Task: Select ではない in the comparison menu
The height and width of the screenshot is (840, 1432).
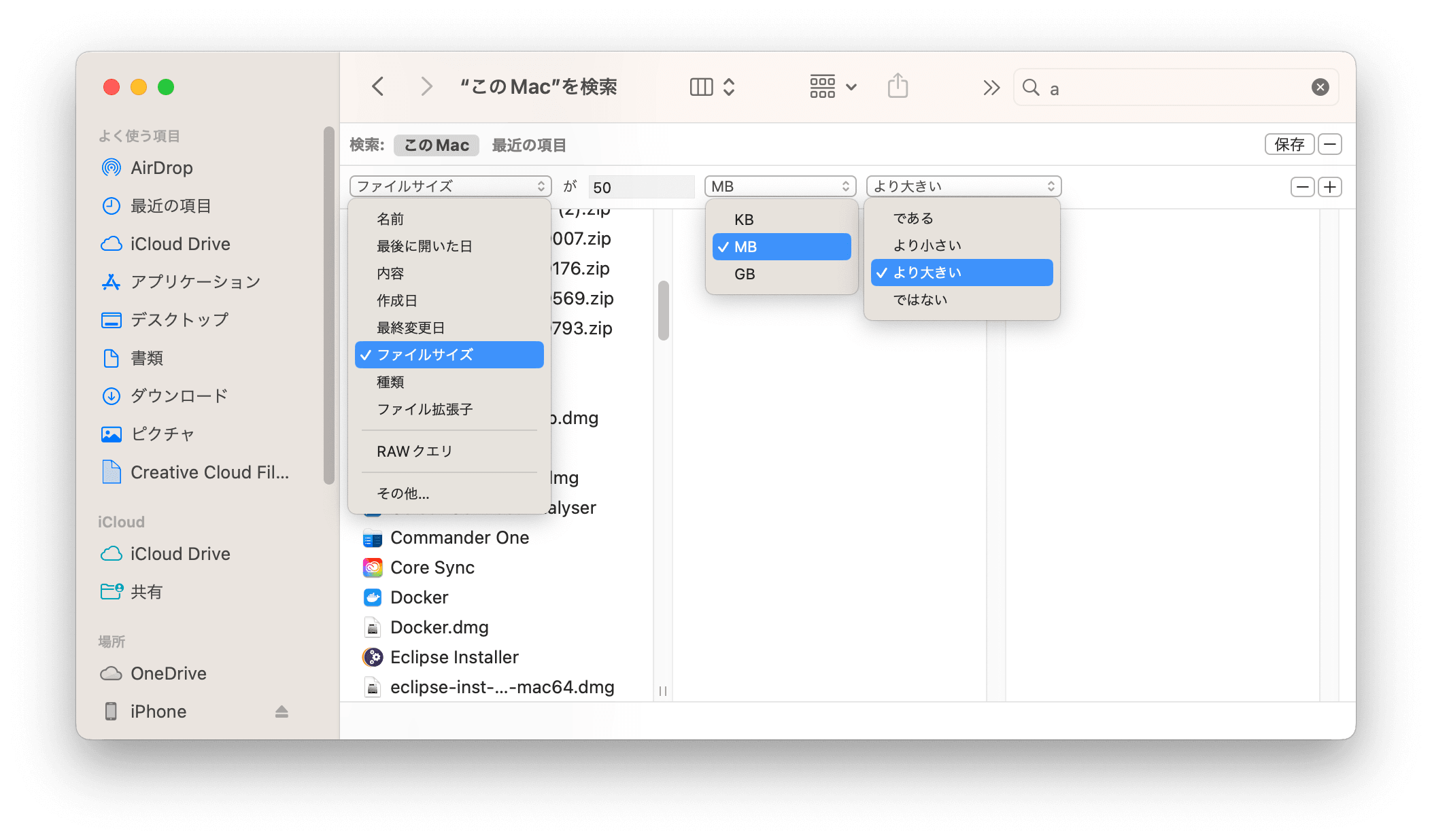Action: (x=962, y=300)
